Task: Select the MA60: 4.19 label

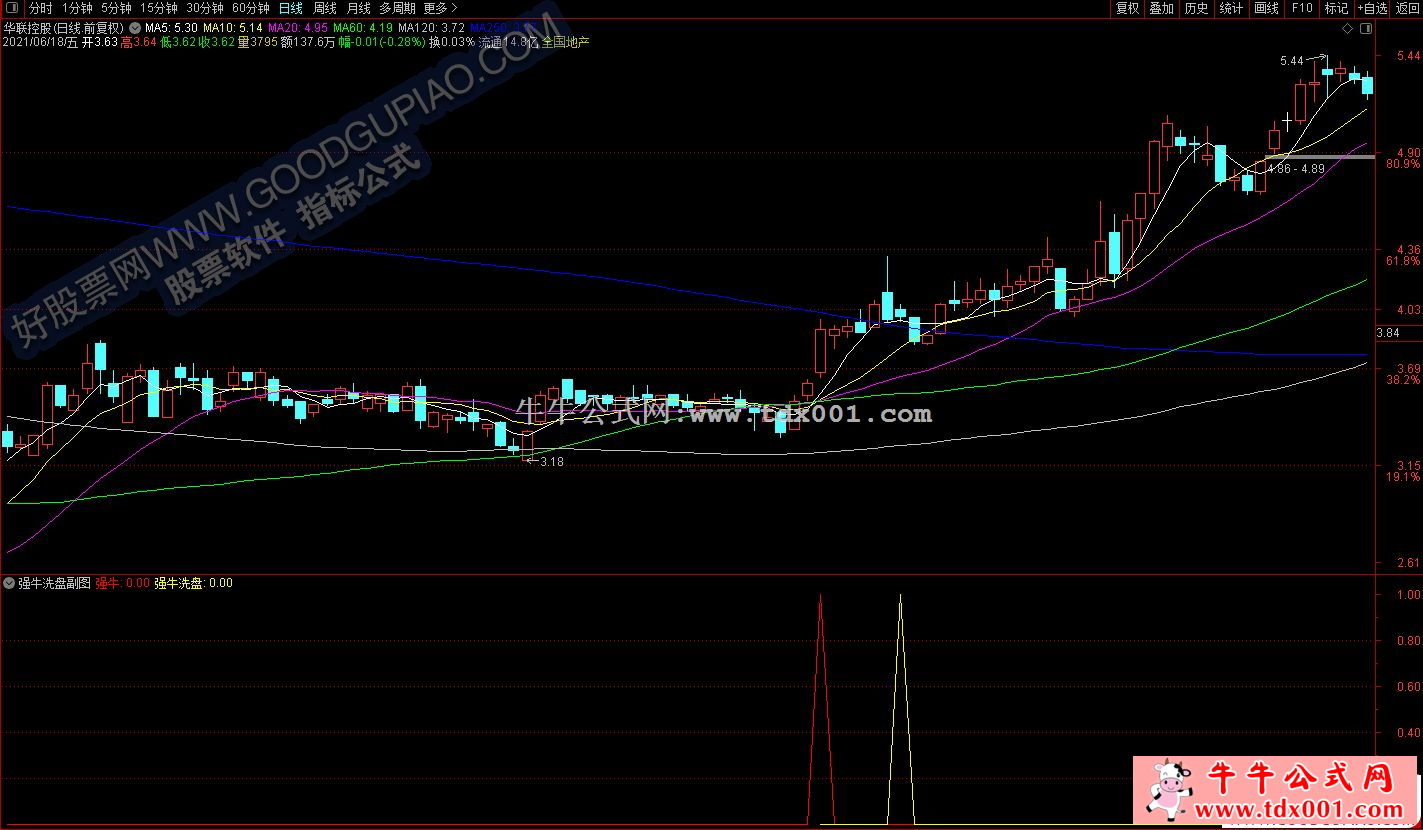Action: (x=364, y=28)
